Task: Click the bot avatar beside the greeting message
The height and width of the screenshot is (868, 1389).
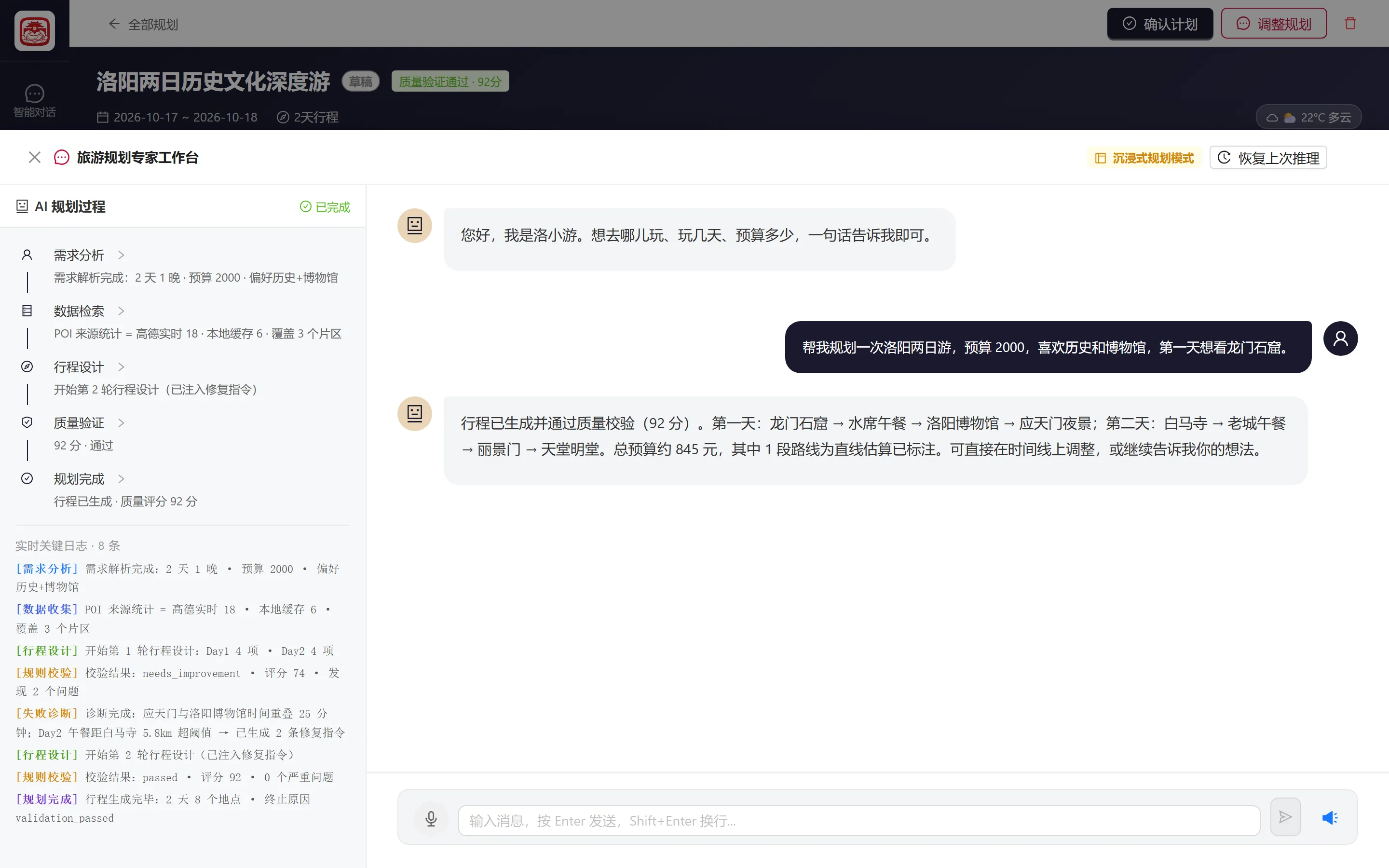Action: (x=414, y=226)
